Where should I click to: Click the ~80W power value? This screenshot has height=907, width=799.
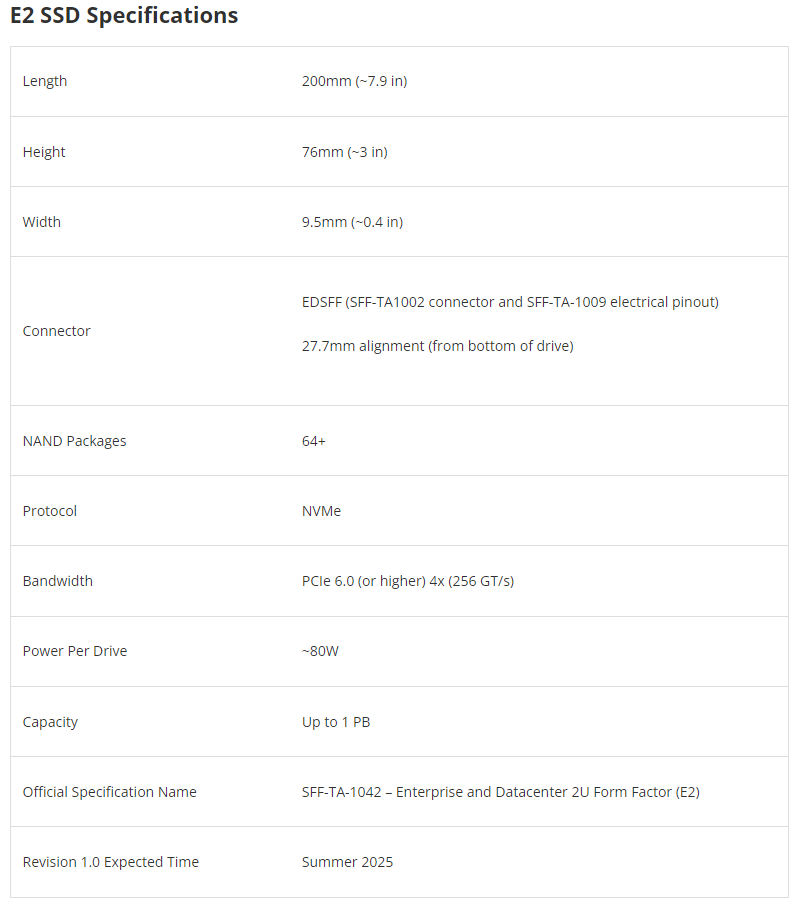pyautogui.click(x=320, y=651)
